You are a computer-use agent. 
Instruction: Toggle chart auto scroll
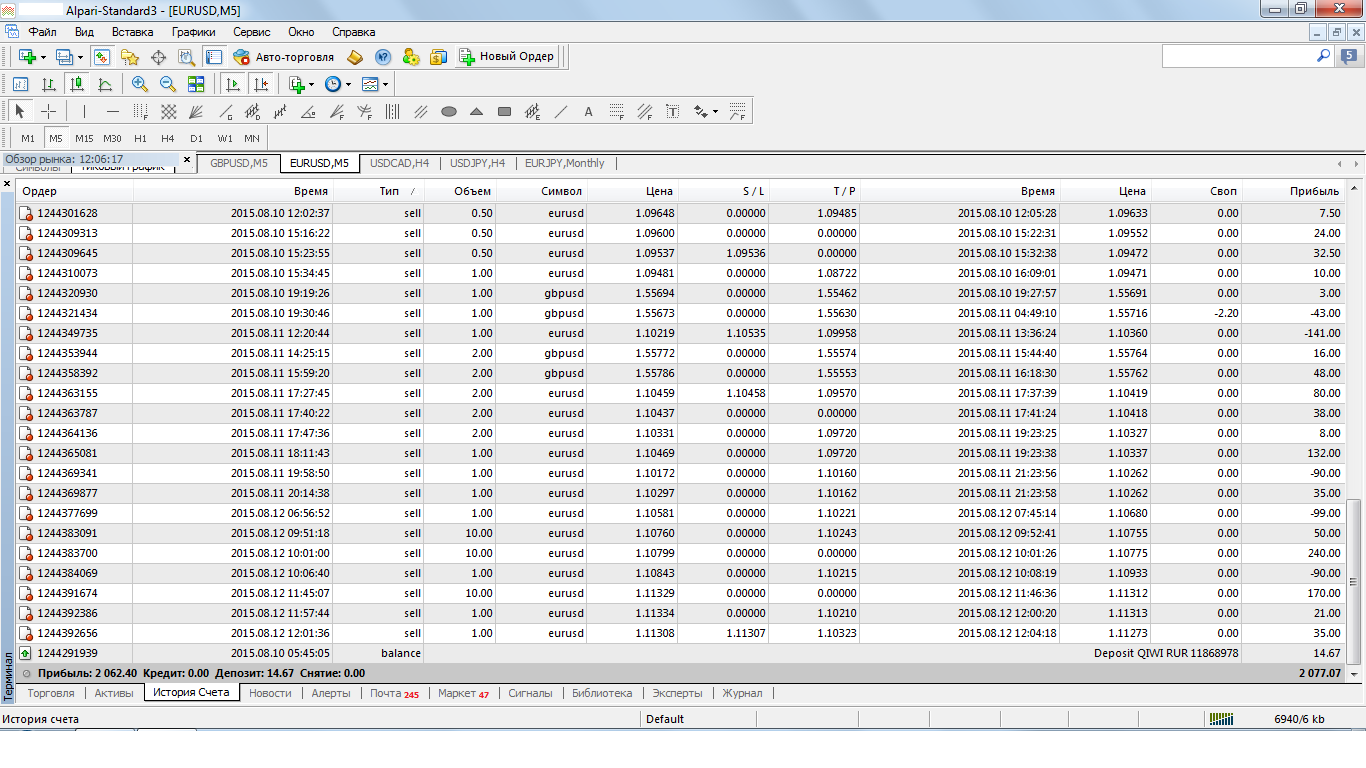[x=233, y=84]
